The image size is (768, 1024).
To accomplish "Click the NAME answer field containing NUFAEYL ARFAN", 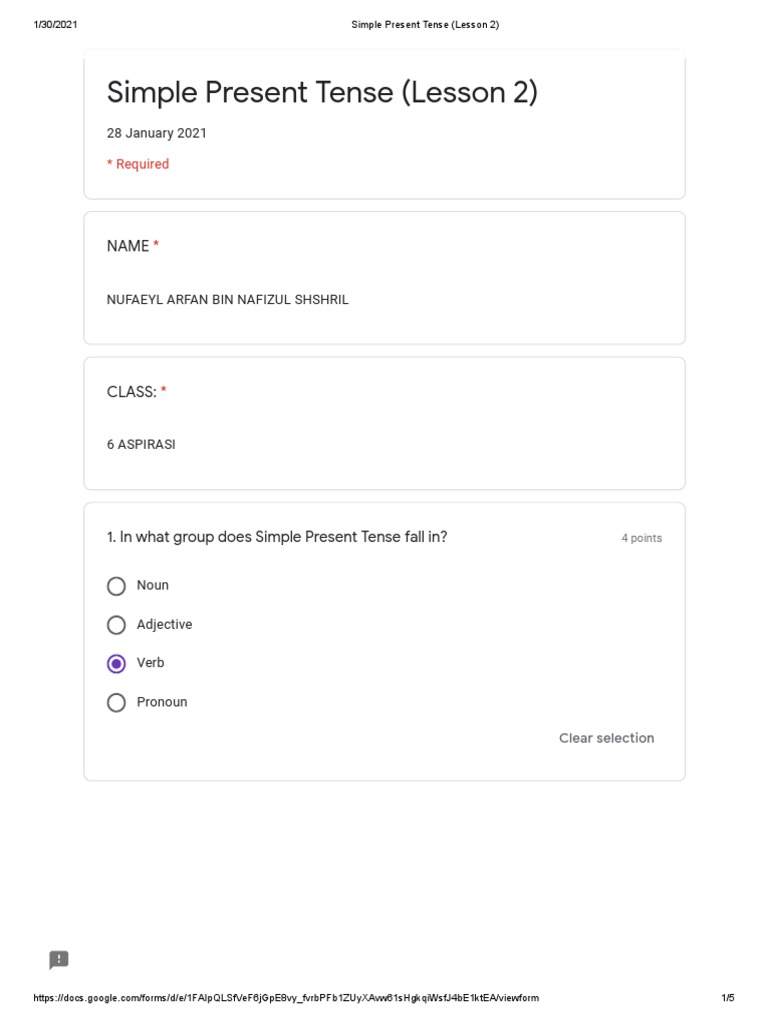I will coord(228,300).
